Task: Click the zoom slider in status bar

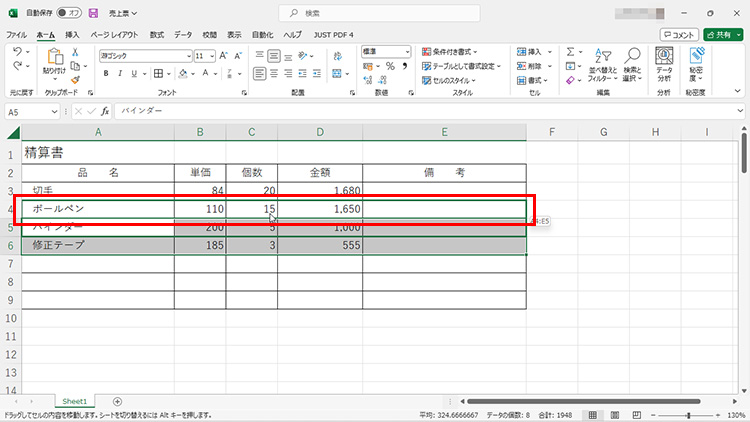Action: pos(688,415)
